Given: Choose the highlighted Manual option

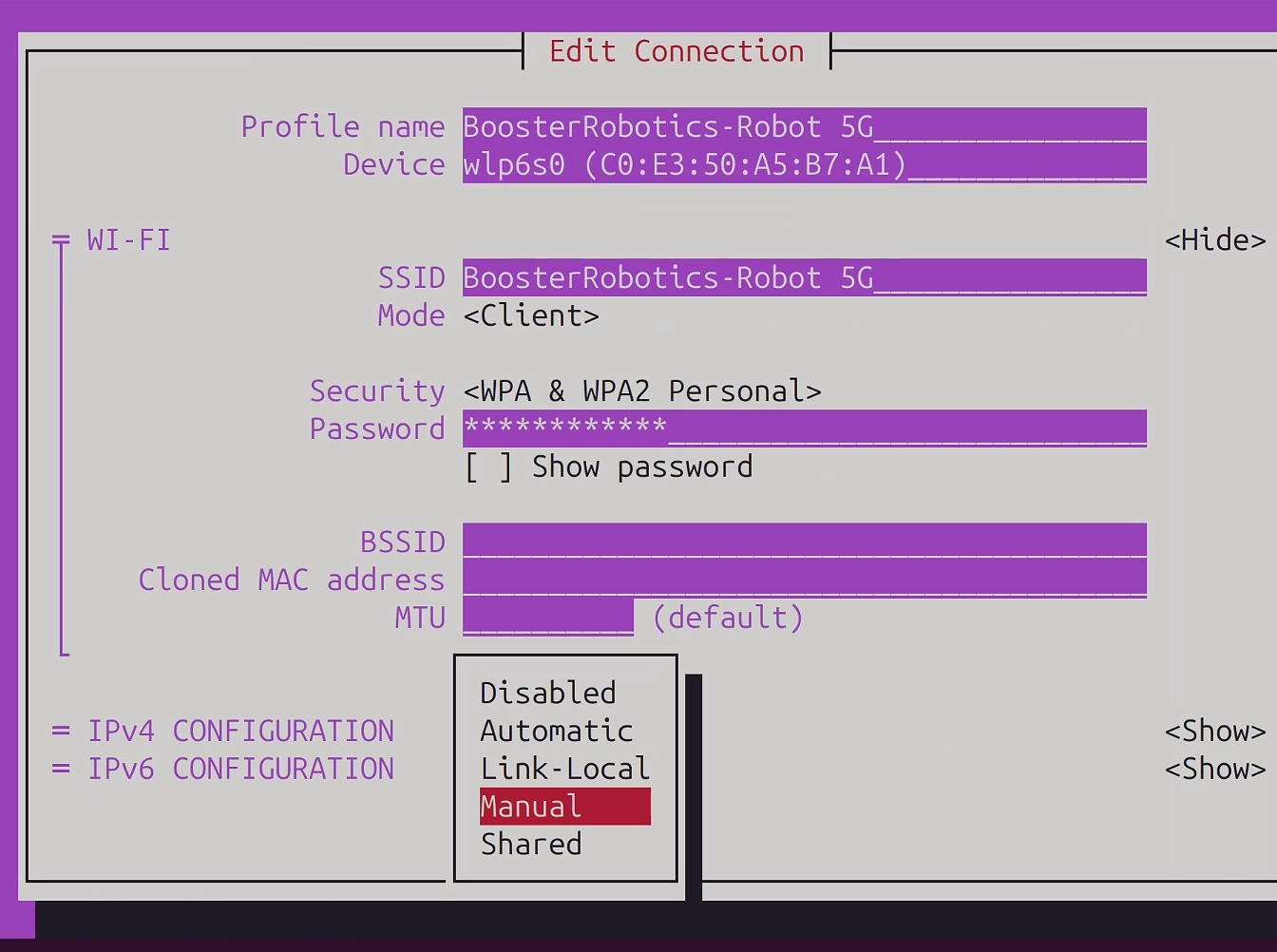Looking at the screenshot, I should 565,806.
